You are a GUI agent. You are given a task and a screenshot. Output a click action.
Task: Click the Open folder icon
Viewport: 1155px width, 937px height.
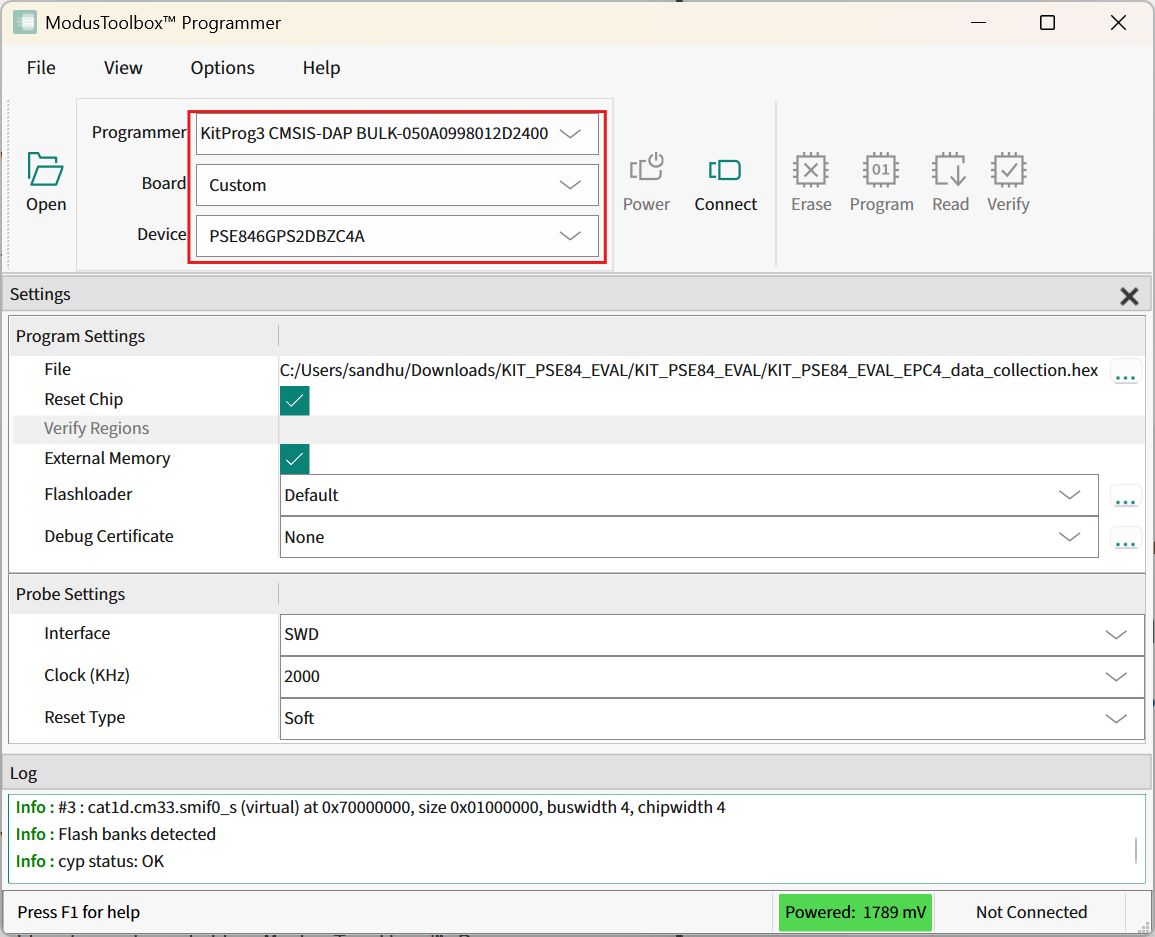(46, 170)
